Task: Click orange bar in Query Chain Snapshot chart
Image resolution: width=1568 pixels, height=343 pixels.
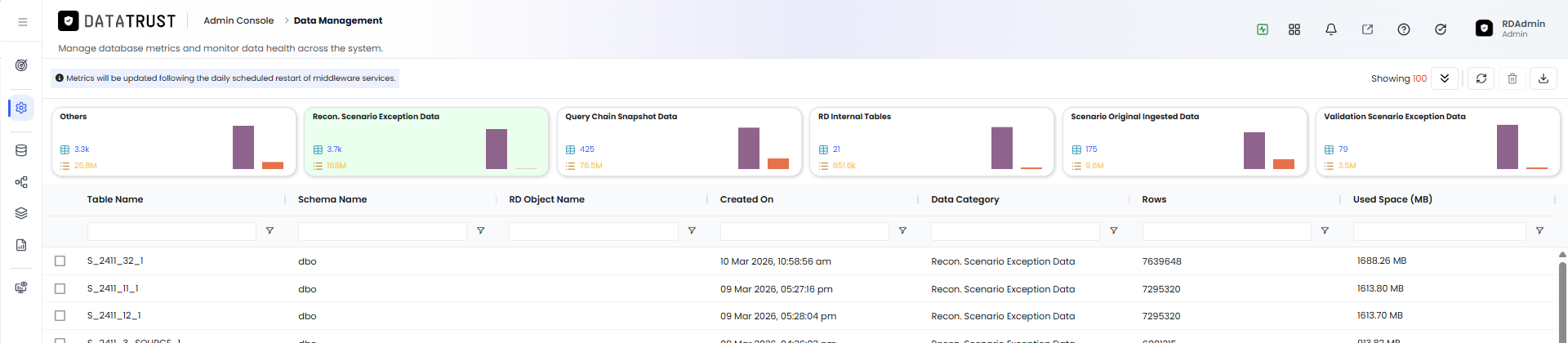Action: point(778,163)
